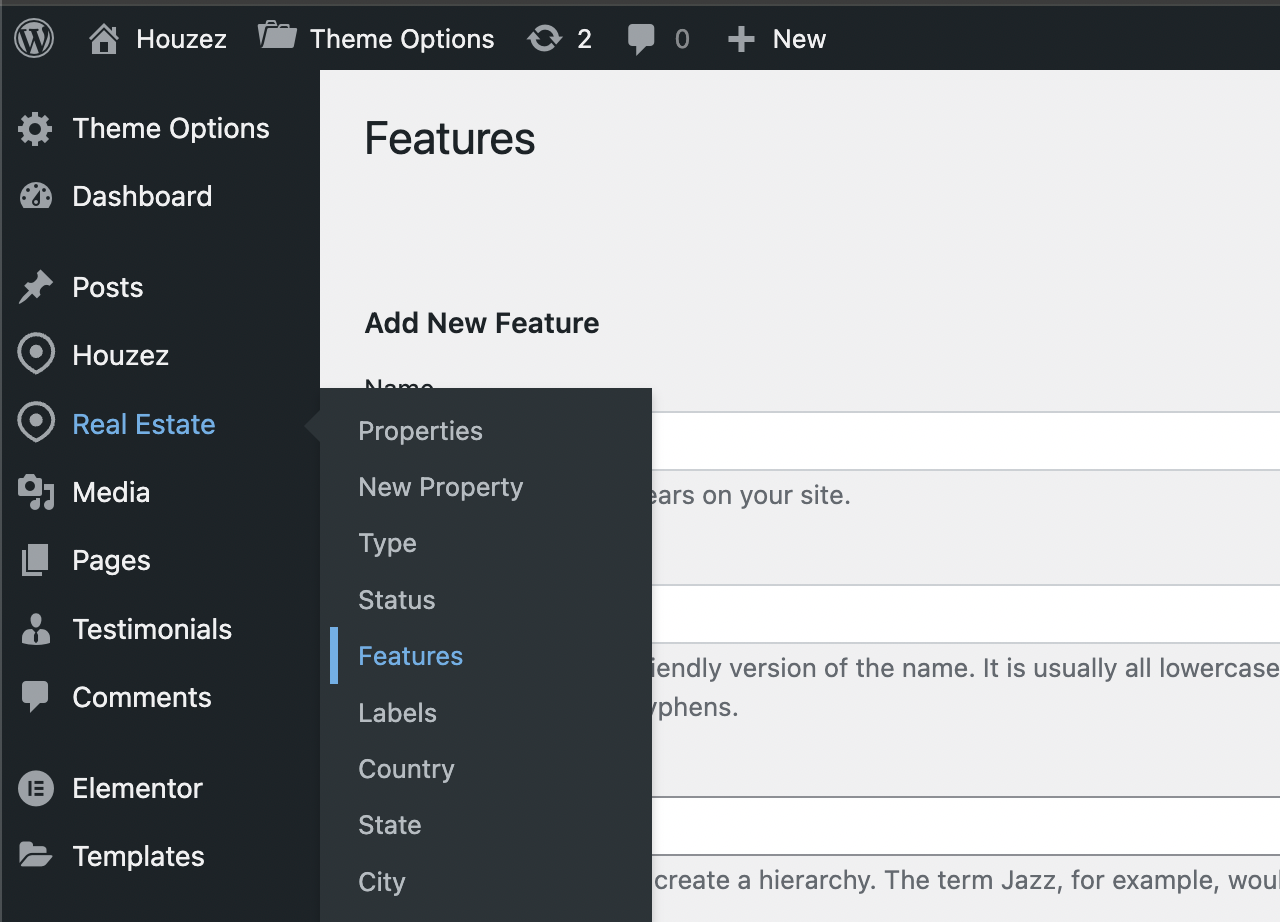Open Templates in the sidebar

139,857
